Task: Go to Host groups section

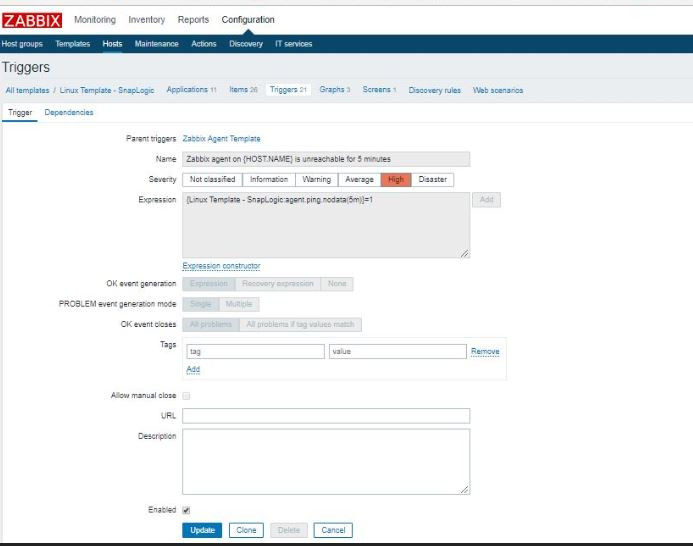Action: (x=22, y=44)
